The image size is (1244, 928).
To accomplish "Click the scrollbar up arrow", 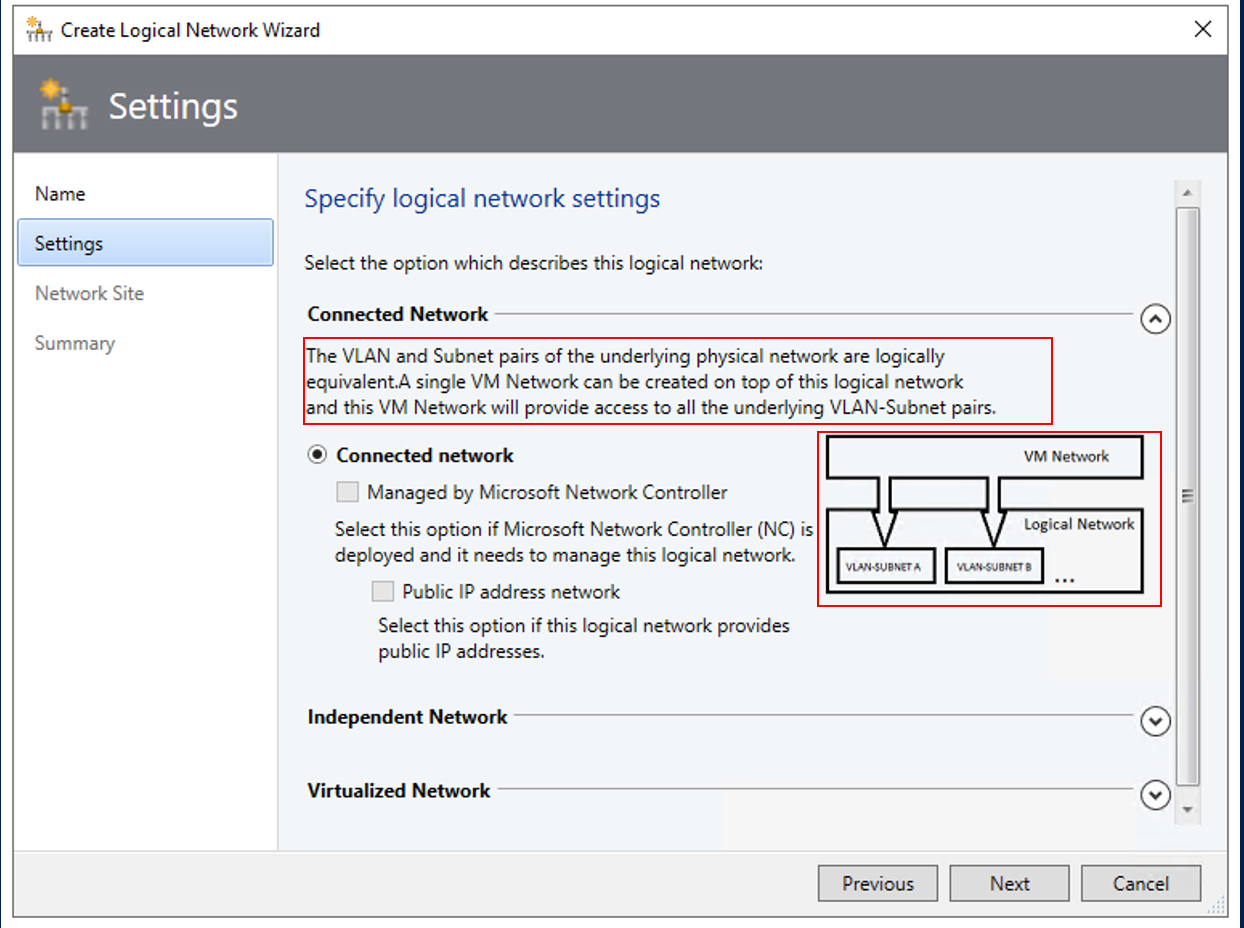I will point(1187,192).
